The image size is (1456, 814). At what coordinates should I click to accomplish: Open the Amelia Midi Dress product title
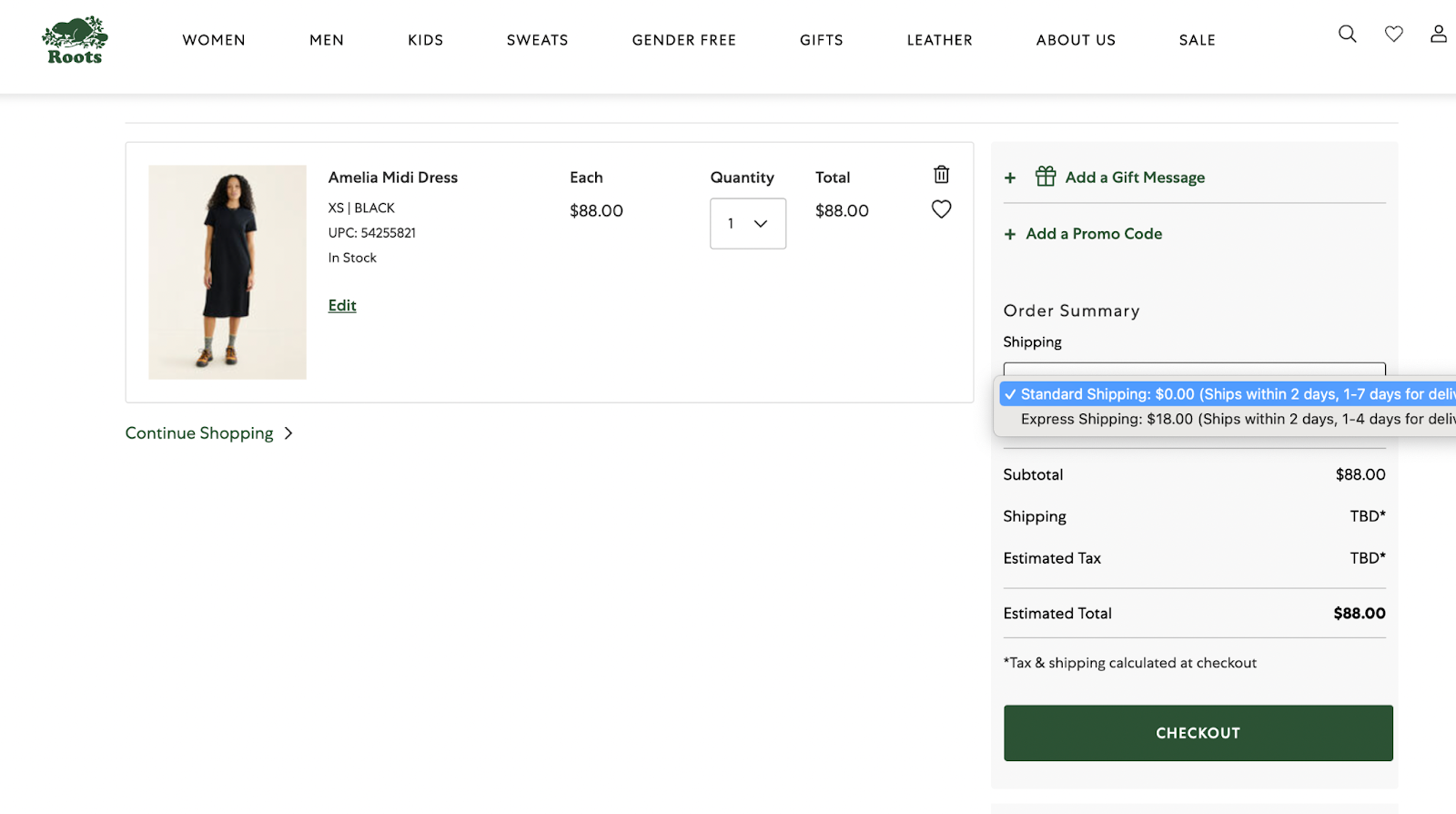393,178
